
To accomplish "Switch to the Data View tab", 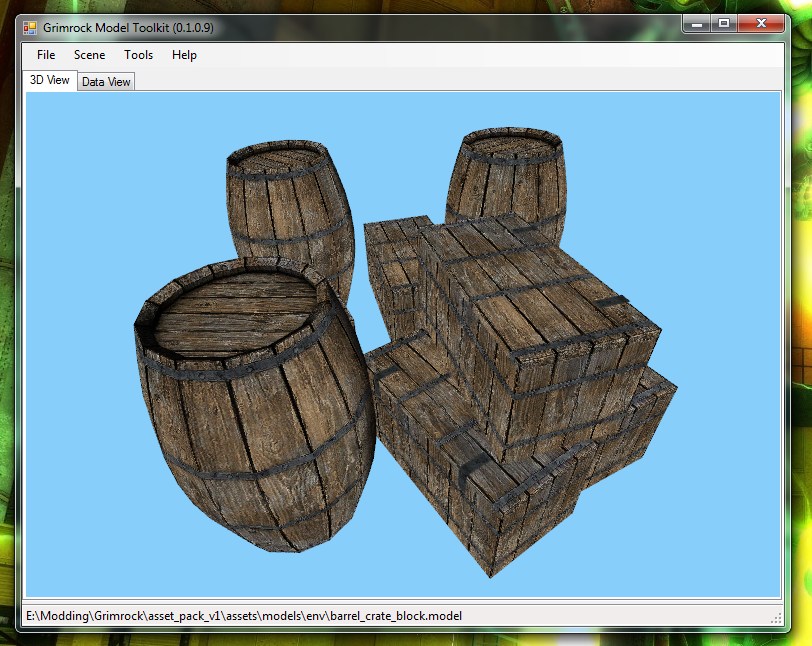I will pyautogui.click(x=106, y=82).
